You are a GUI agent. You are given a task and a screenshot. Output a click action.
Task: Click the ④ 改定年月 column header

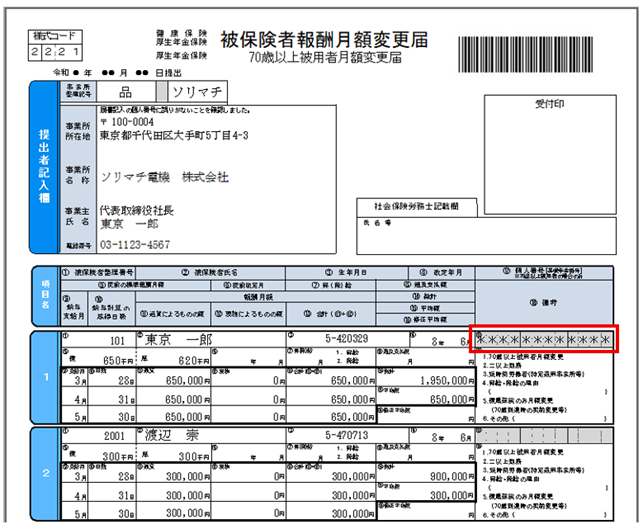pyautogui.click(x=441, y=272)
